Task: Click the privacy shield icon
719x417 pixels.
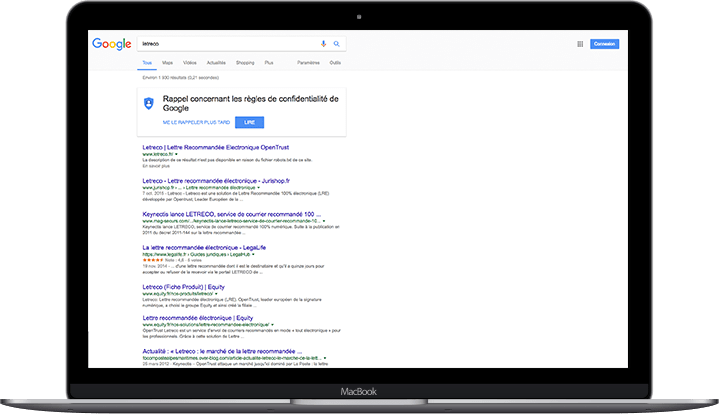Action: tap(149, 103)
